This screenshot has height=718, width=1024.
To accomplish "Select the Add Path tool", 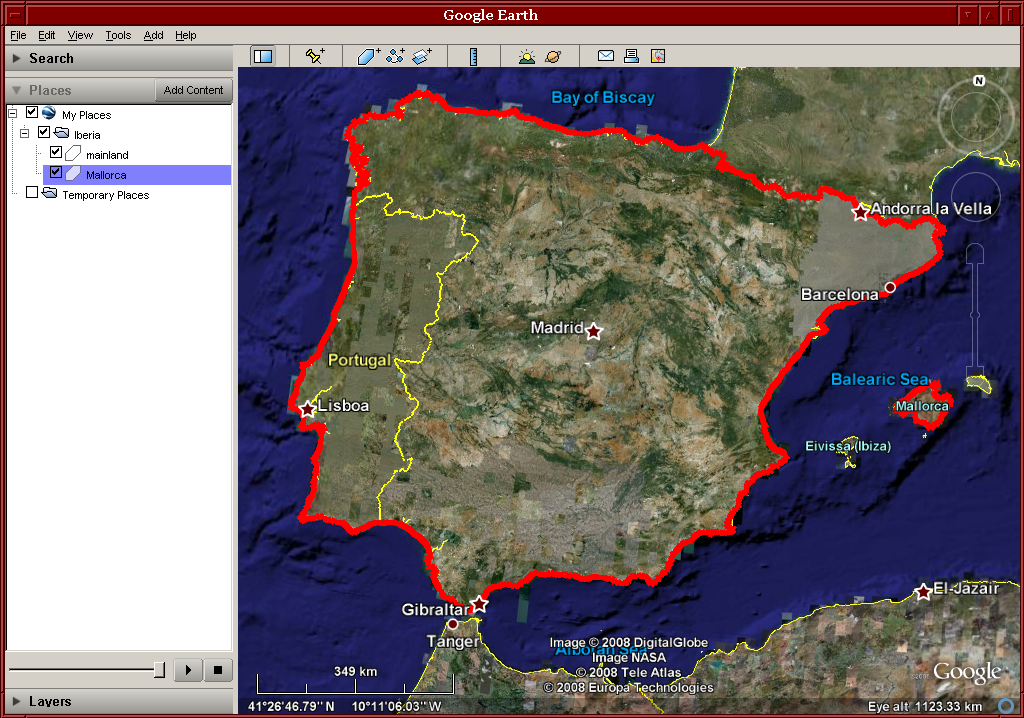I will pos(395,56).
